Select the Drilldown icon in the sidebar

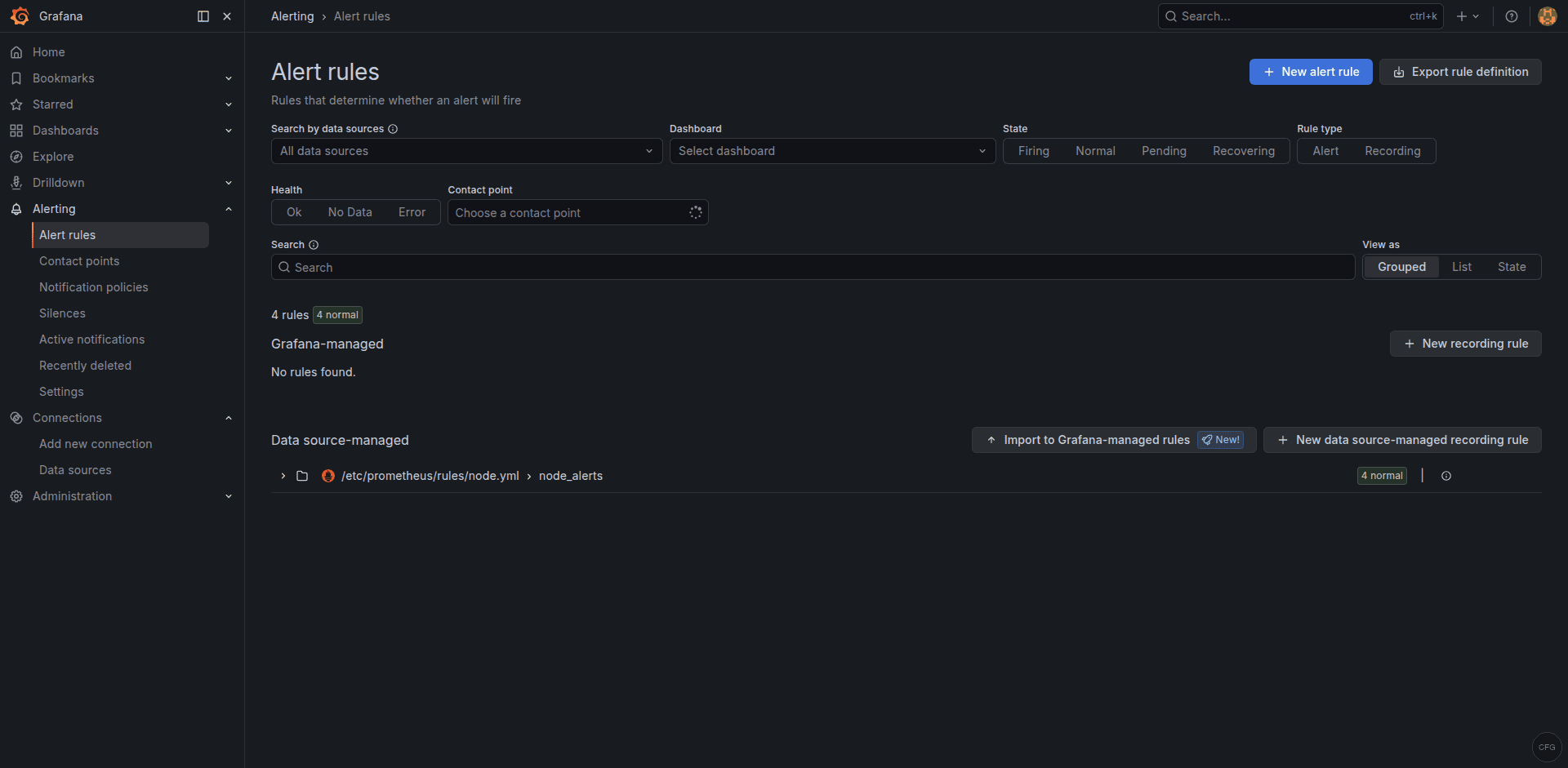tap(16, 182)
